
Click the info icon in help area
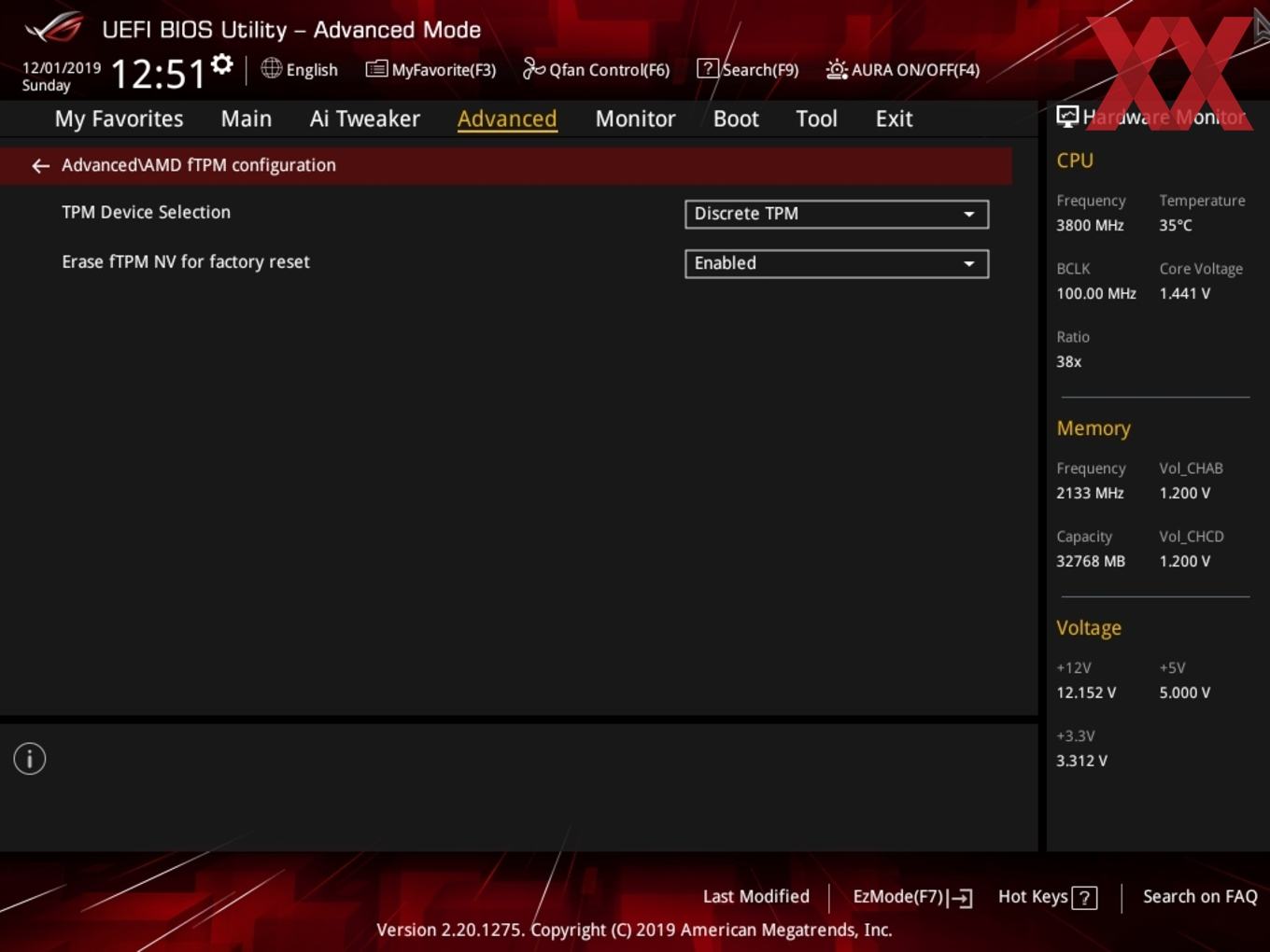(x=30, y=759)
